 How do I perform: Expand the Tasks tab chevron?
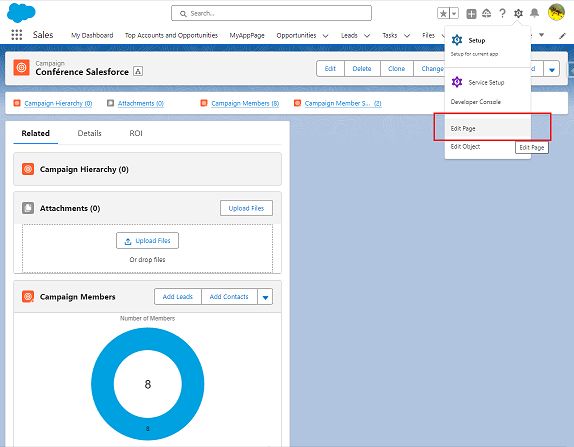pos(407,36)
